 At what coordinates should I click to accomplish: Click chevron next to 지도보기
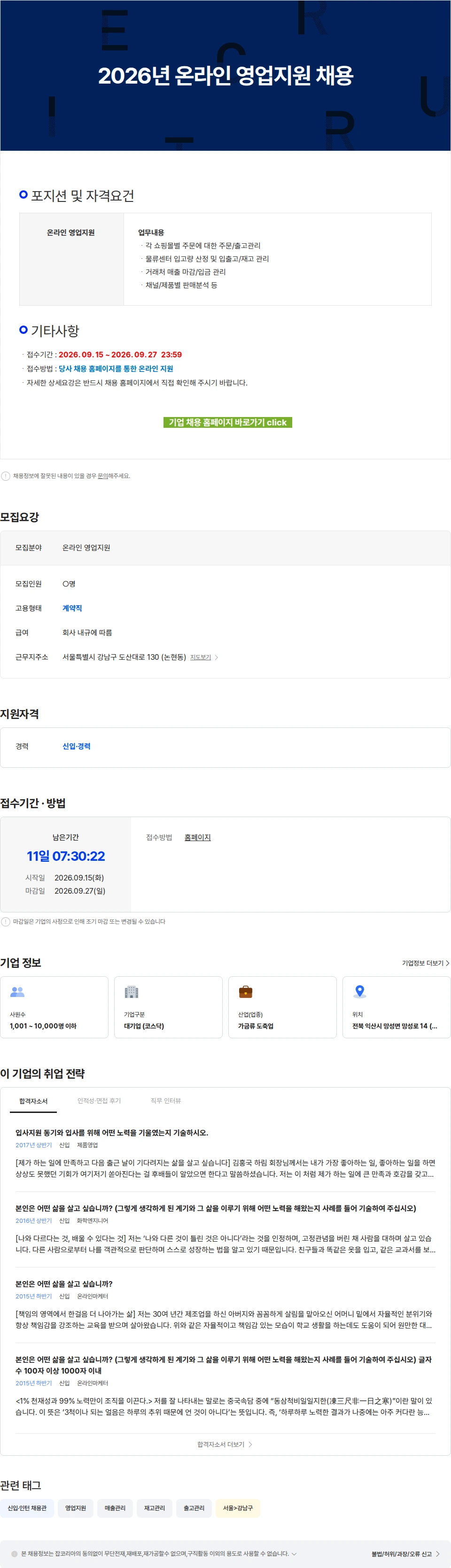click(x=217, y=657)
